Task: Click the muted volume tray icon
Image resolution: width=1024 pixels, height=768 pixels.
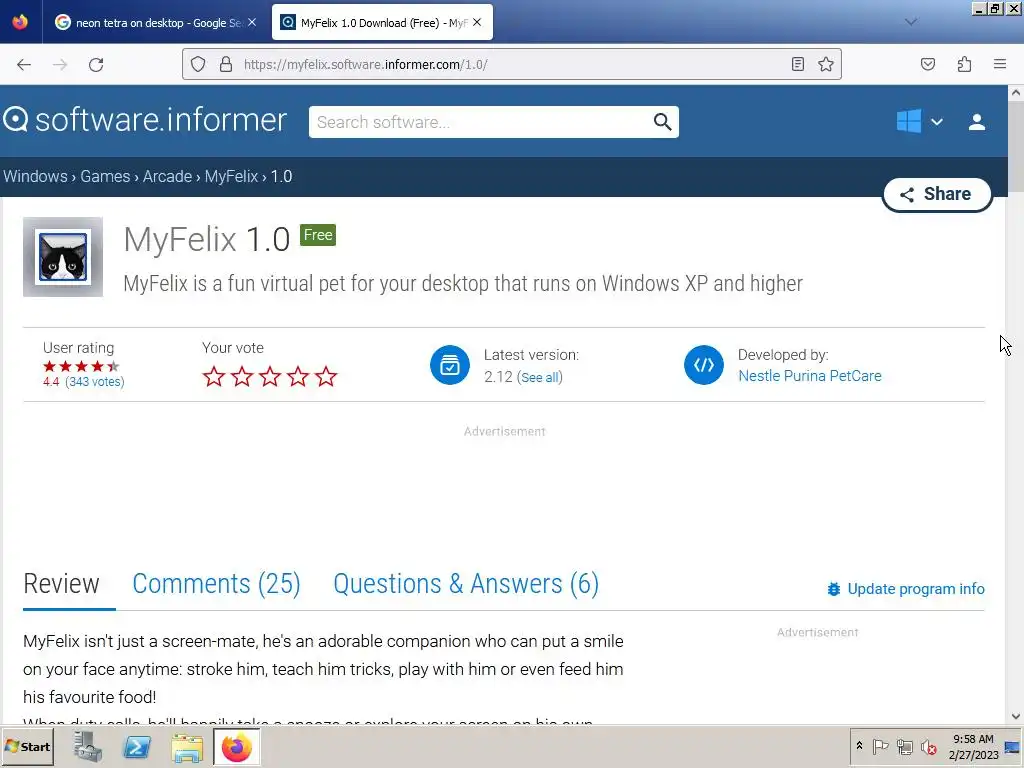Action: tap(928, 746)
